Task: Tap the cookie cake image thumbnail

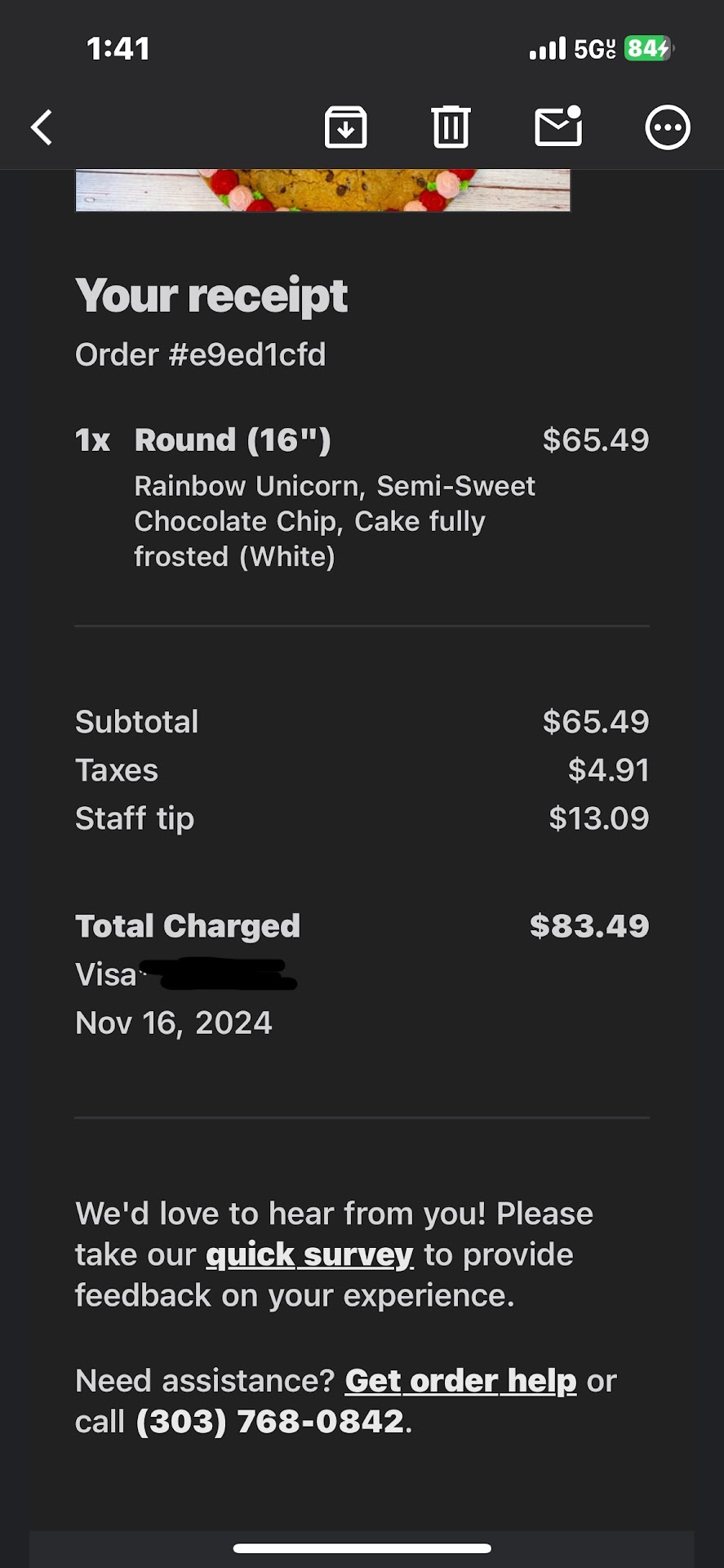Action: tap(322, 190)
